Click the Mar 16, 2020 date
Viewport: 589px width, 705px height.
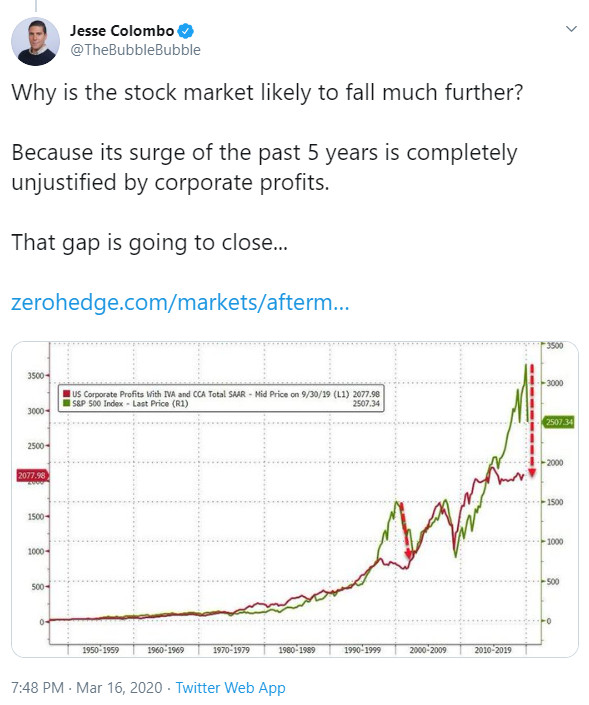[119, 687]
